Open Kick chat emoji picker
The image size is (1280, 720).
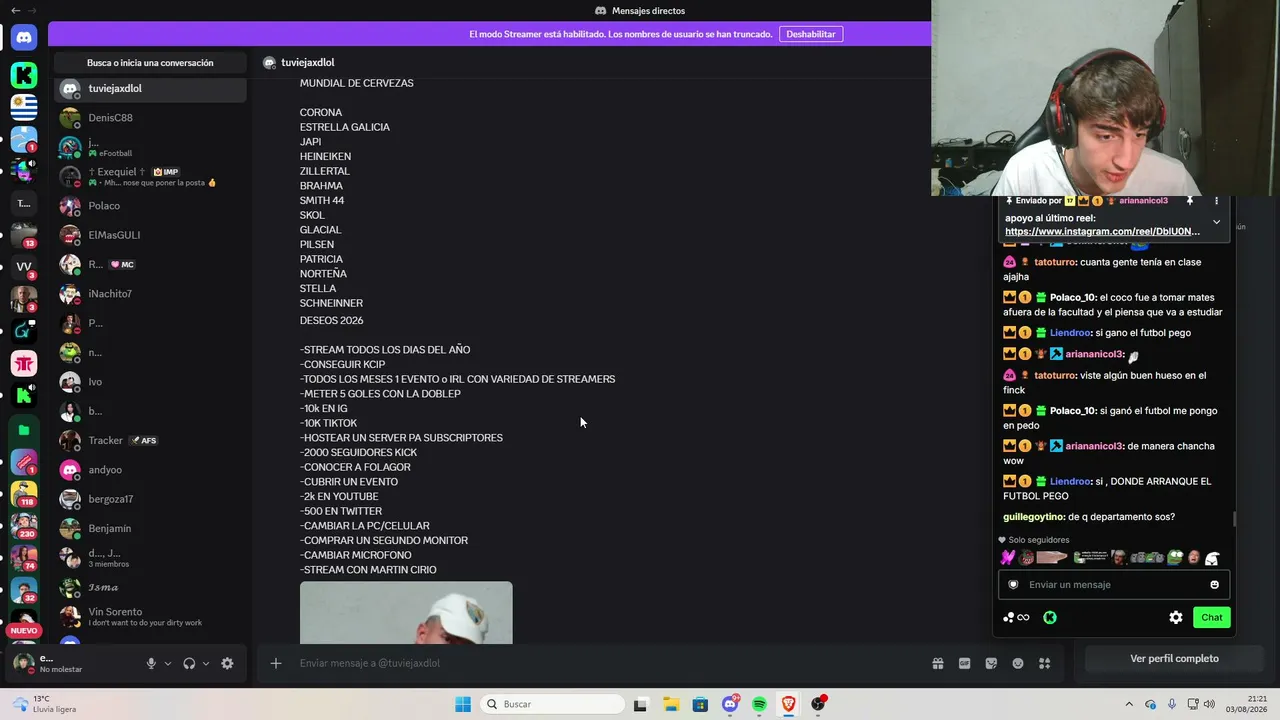[x=1215, y=585]
